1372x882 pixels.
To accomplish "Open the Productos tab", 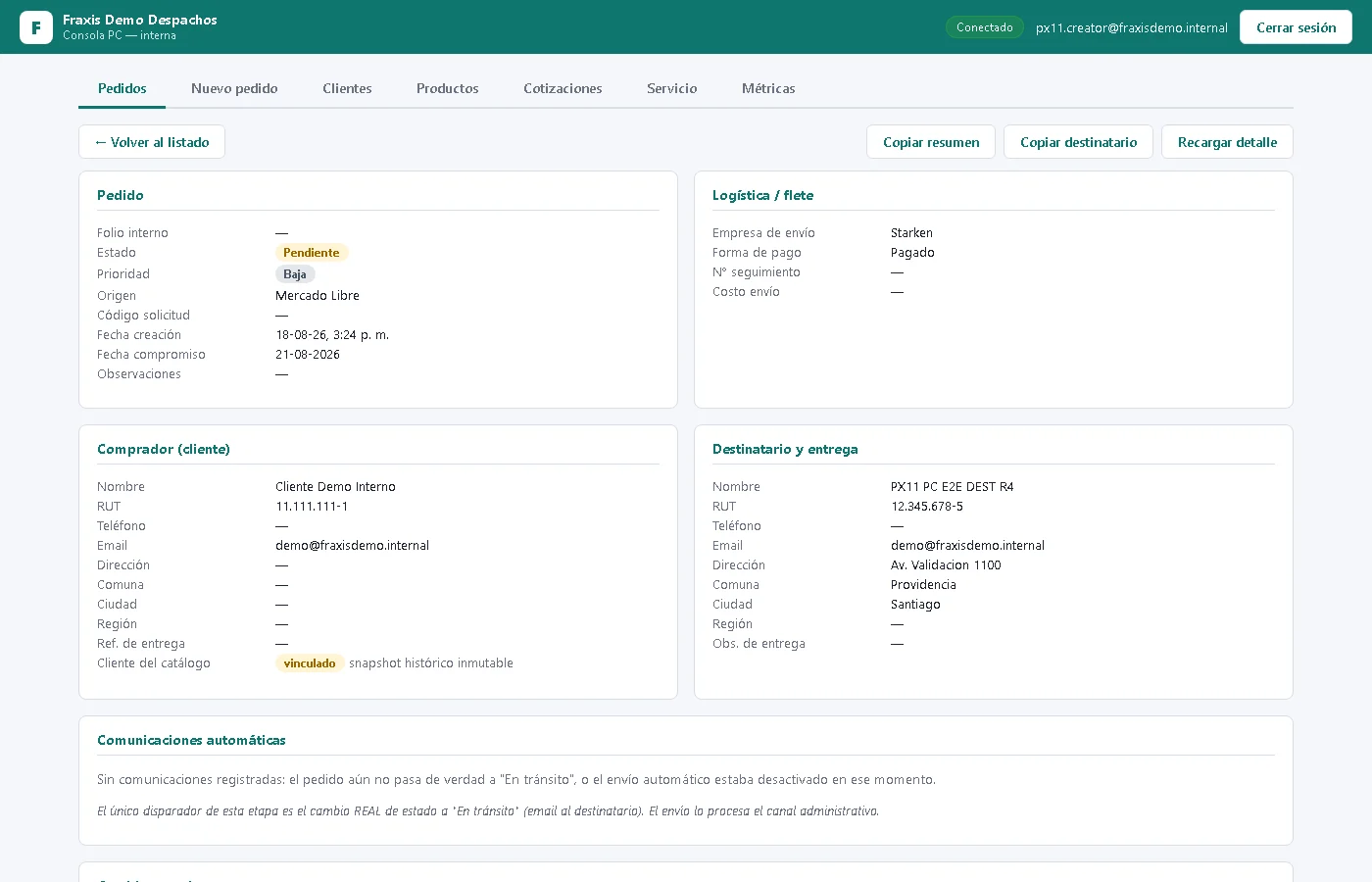I will [448, 88].
